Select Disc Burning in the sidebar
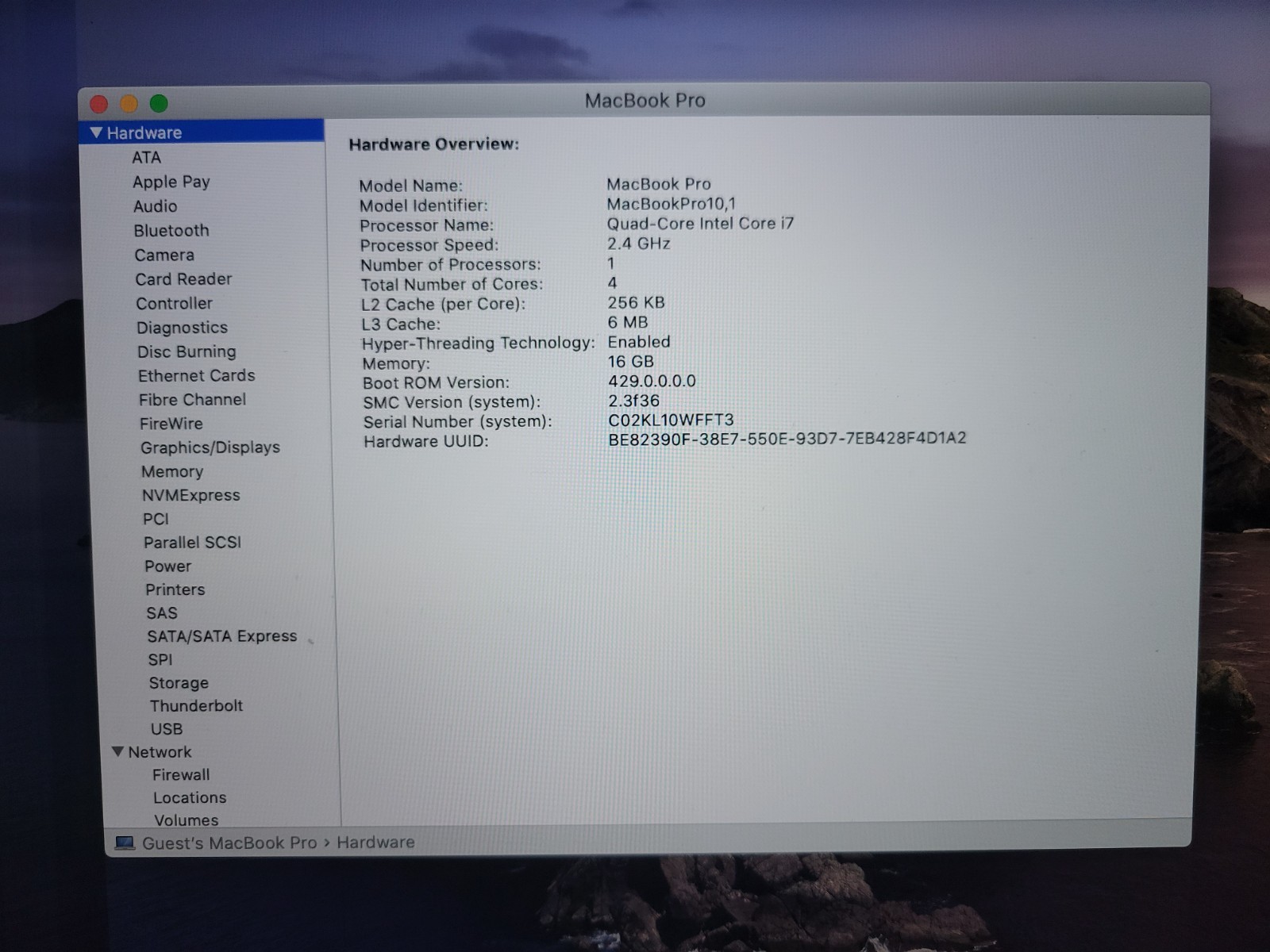1270x952 pixels. (x=187, y=351)
